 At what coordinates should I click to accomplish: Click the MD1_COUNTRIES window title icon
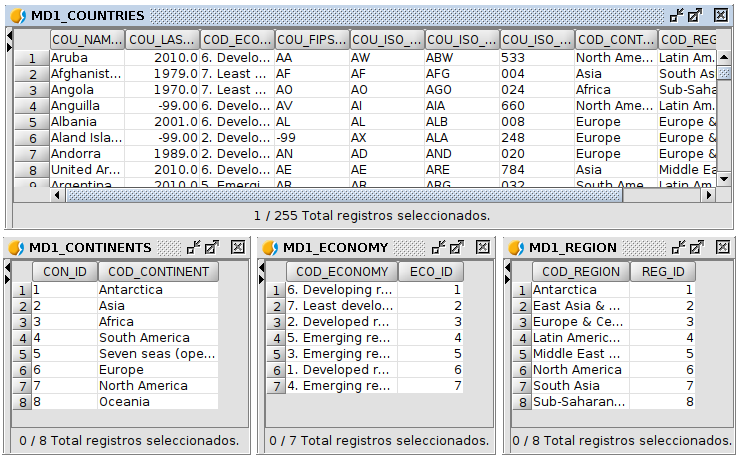[x=18, y=16]
